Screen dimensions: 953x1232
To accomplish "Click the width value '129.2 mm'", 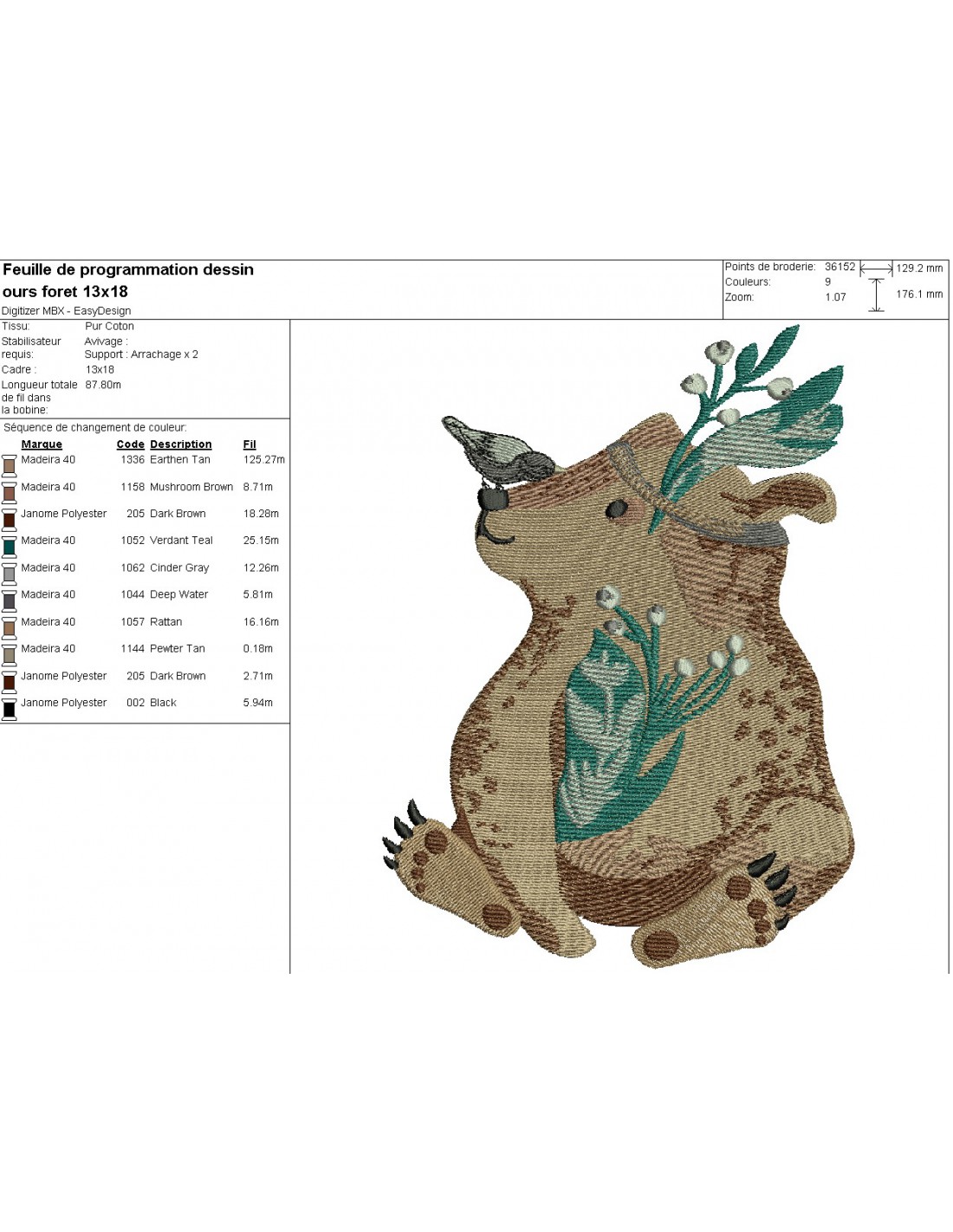I will coord(919,269).
